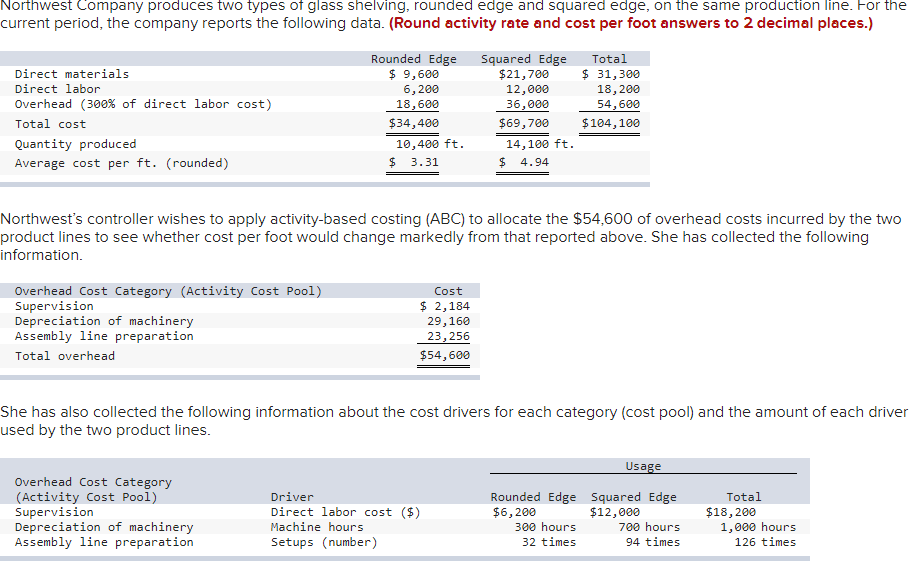The width and height of the screenshot is (912, 580).
Task: Select average cost per ft $ 4.94
Action: click(523, 162)
